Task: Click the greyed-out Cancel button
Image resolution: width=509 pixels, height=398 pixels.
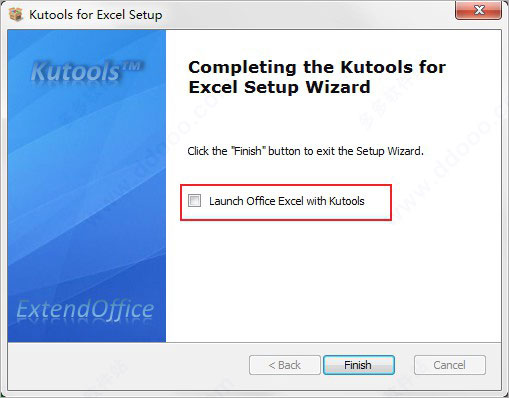Action: click(x=450, y=365)
